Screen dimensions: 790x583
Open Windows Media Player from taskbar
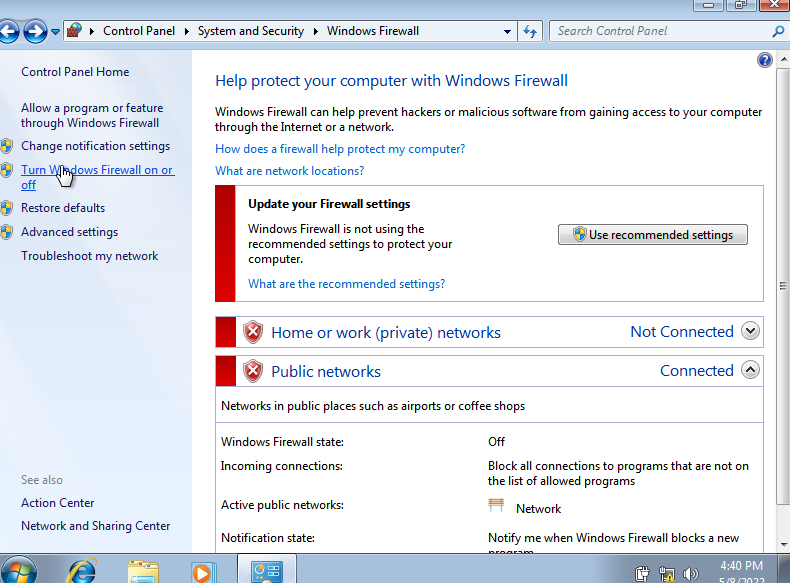[x=204, y=573]
